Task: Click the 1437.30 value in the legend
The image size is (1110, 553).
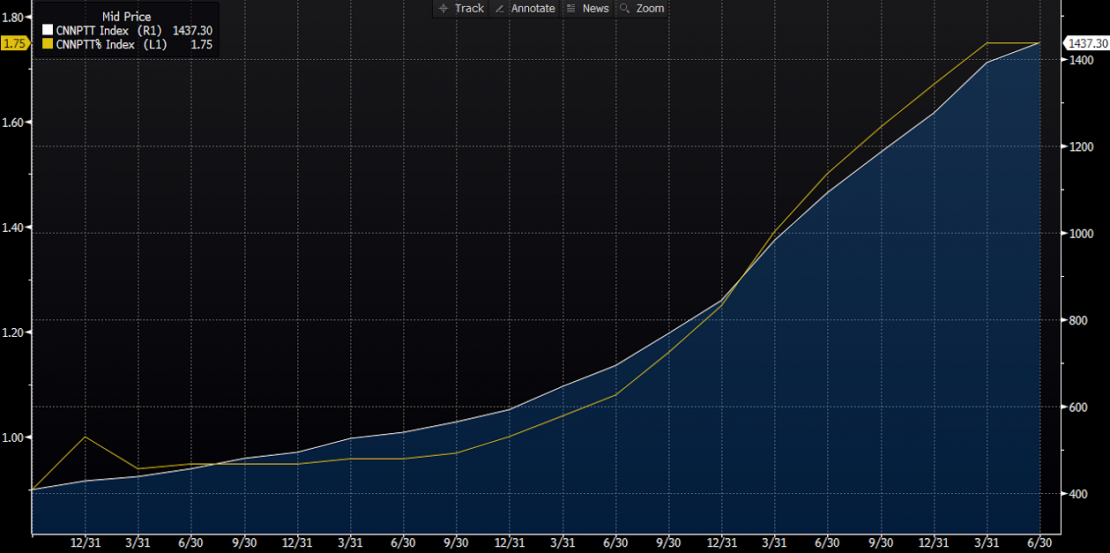Action: (192, 31)
